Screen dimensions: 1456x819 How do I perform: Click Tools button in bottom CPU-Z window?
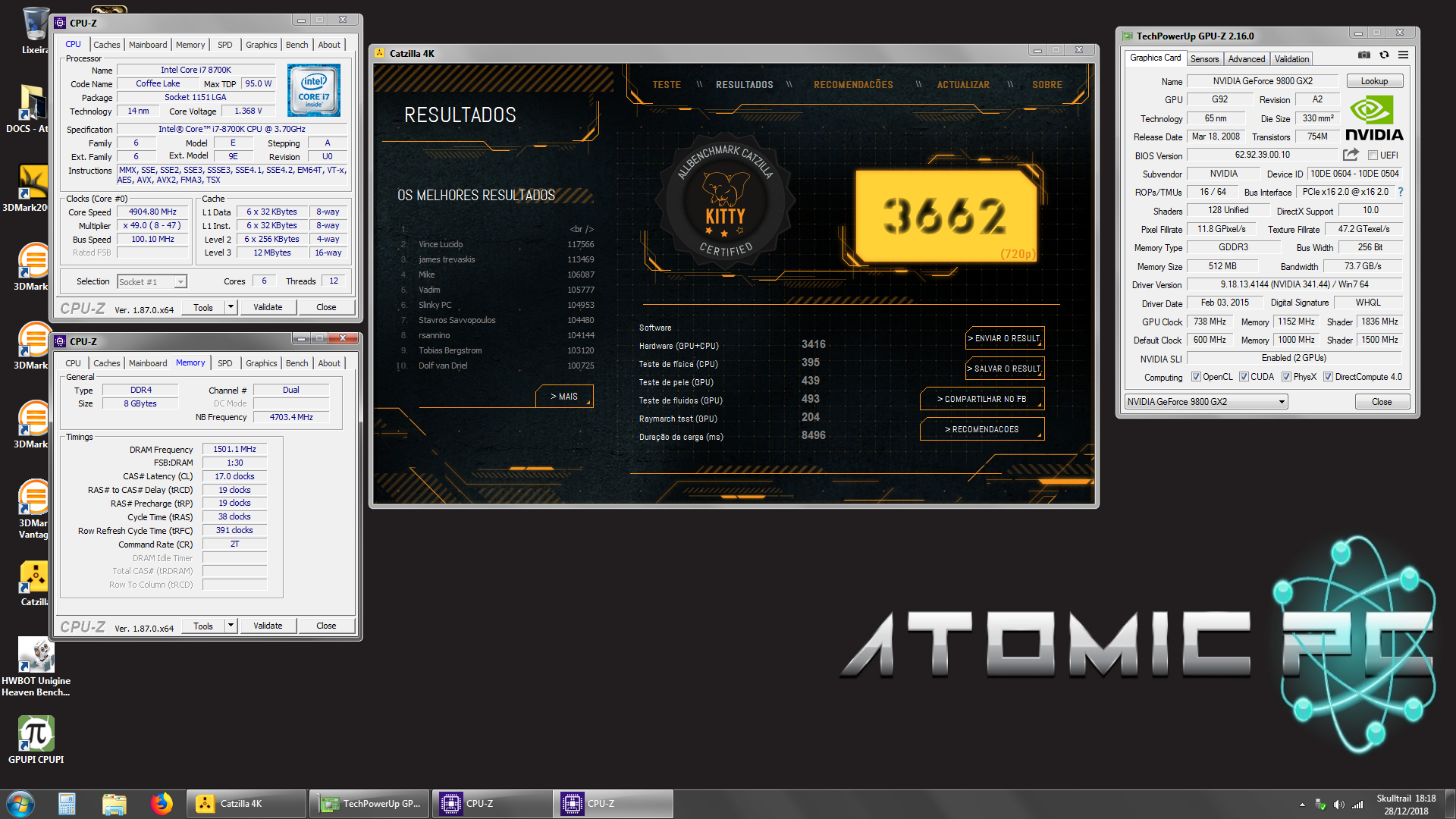point(202,626)
